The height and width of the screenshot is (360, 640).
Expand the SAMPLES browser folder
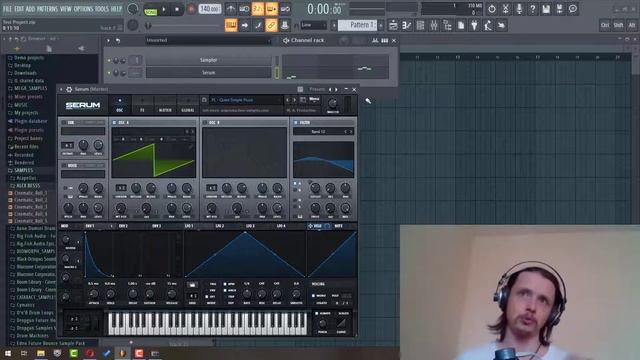tap(24, 170)
